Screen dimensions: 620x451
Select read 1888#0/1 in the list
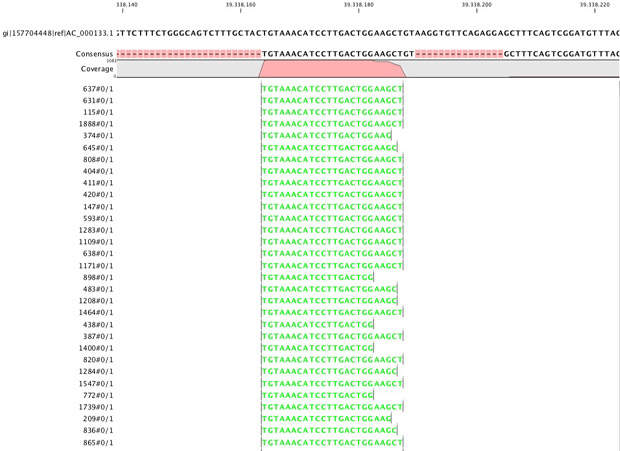click(96, 124)
